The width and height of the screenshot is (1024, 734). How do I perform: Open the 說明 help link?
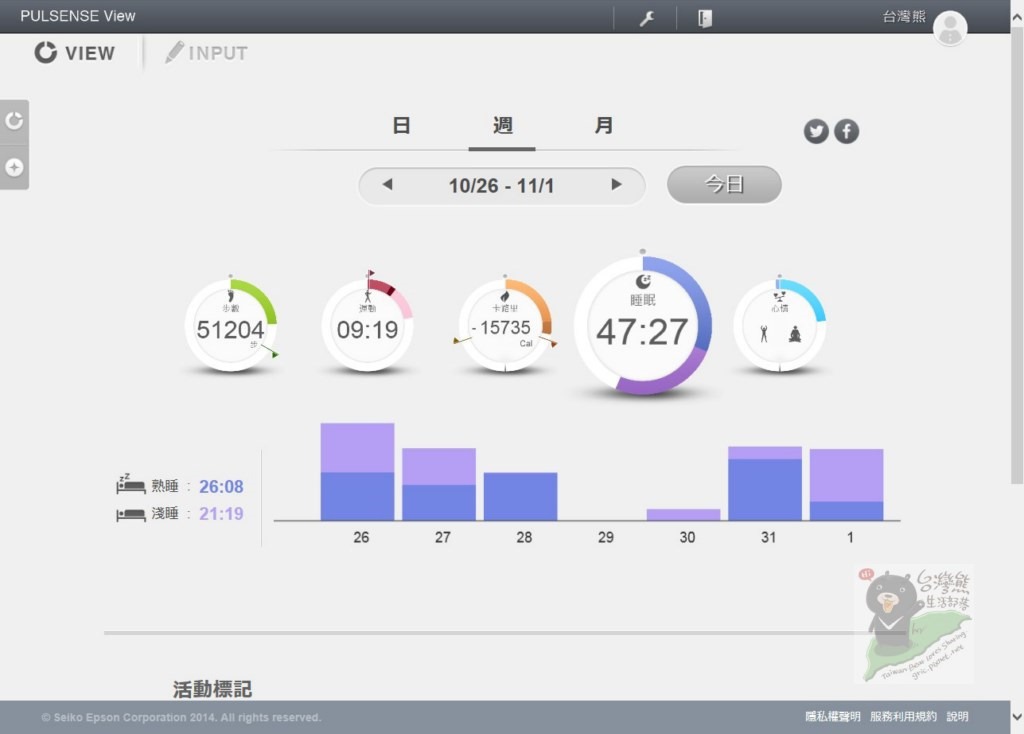tap(957, 716)
